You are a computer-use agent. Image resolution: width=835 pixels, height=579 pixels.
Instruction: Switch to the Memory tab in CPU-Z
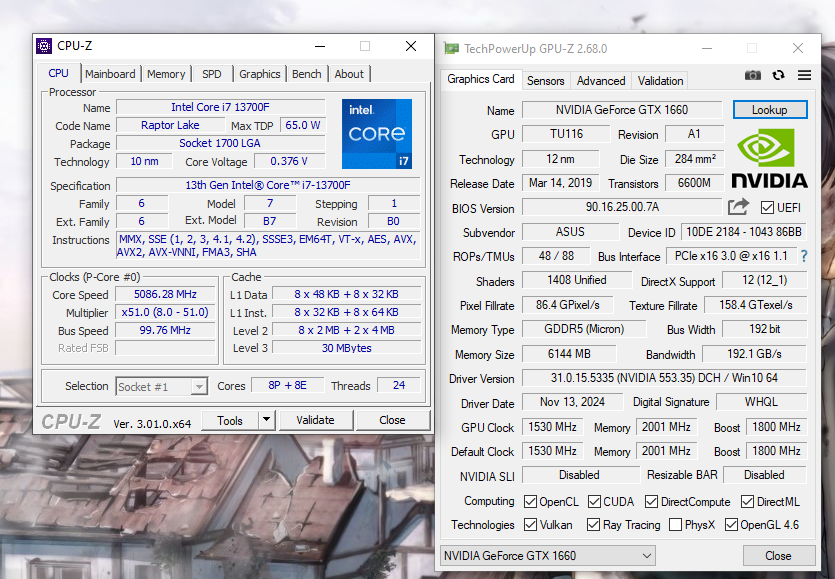(166, 74)
